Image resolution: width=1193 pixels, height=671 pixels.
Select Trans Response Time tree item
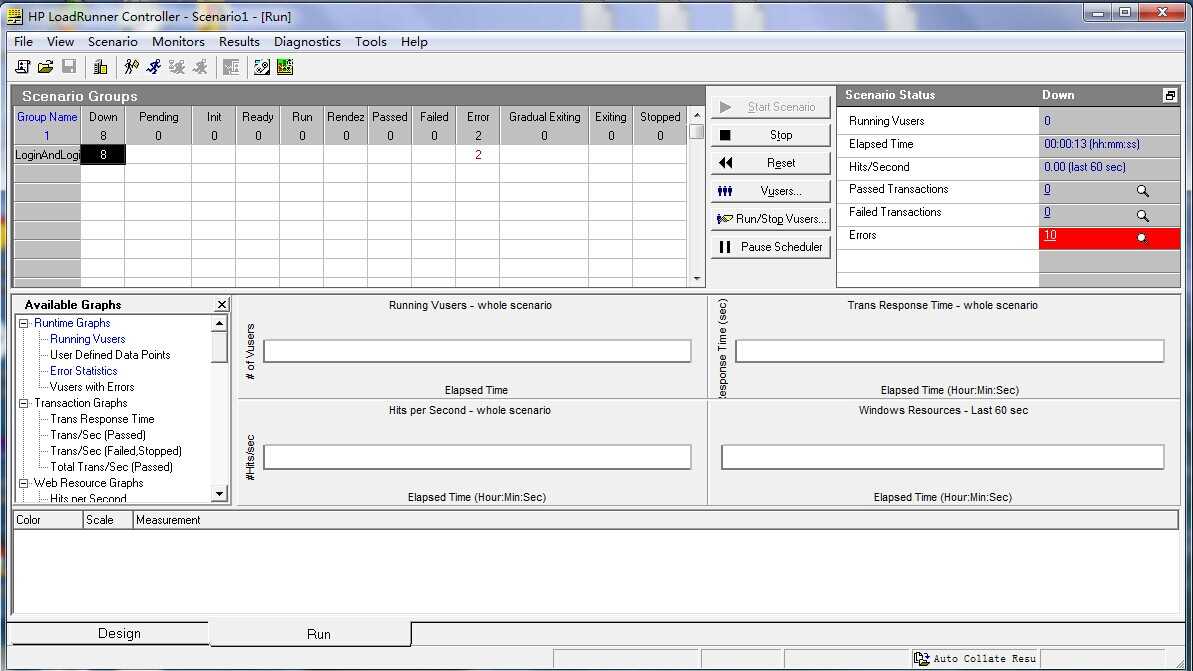pyautogui.click(x=102, y=419)
